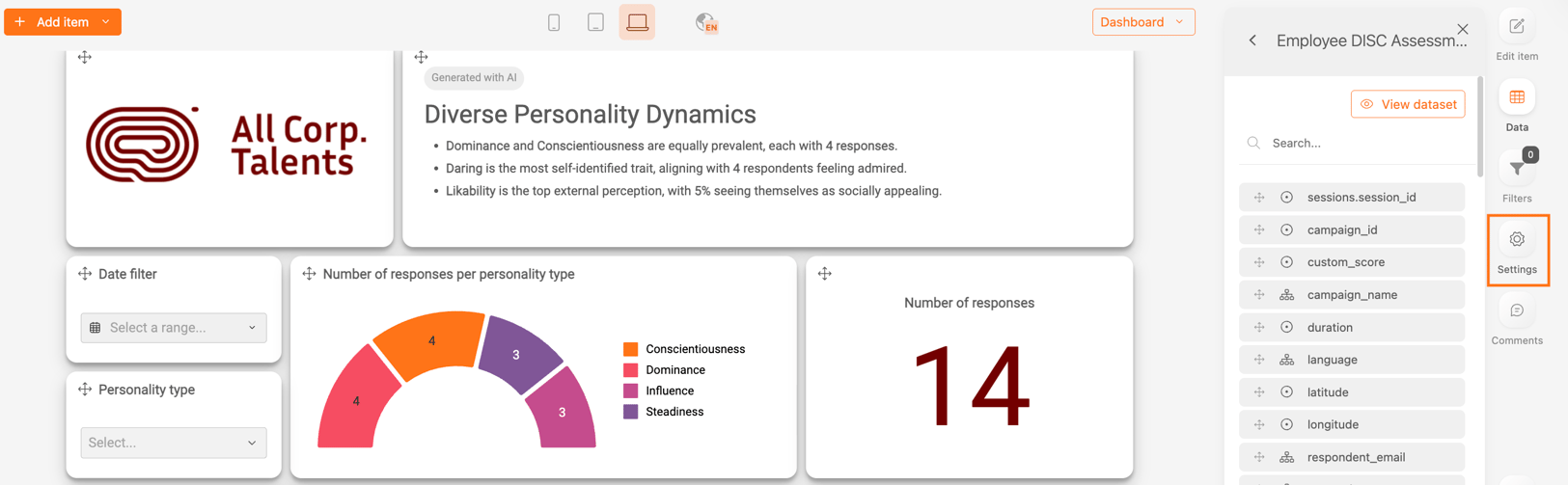This screenshot has height=485, width=1568.
Task: Click move handle of AI summary card
Action: click(421, 58)
